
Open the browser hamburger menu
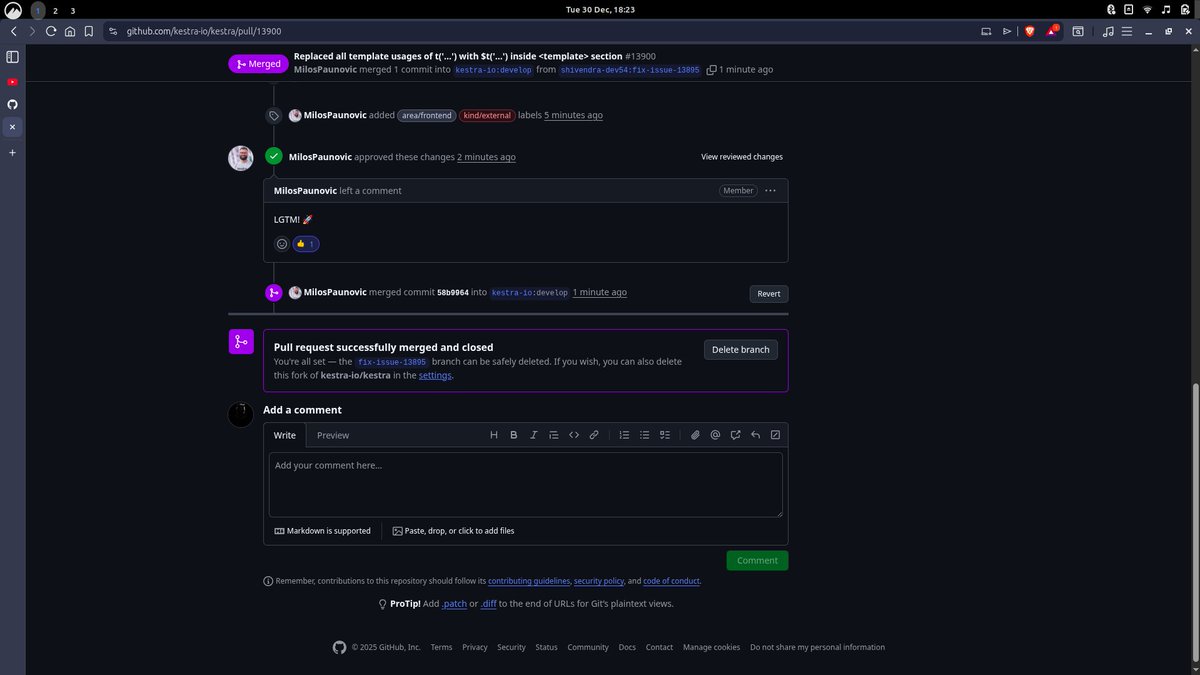pyautogui.click(x=1125, y=31)
